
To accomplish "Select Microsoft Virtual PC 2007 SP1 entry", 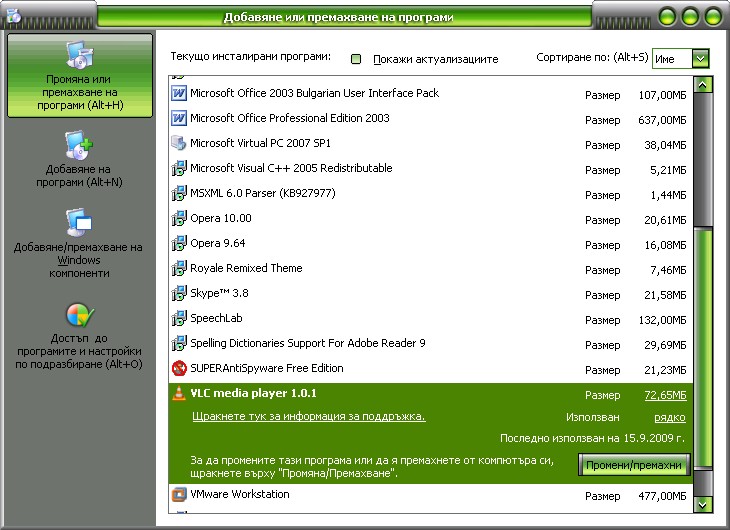I will (x=431, y=143).
